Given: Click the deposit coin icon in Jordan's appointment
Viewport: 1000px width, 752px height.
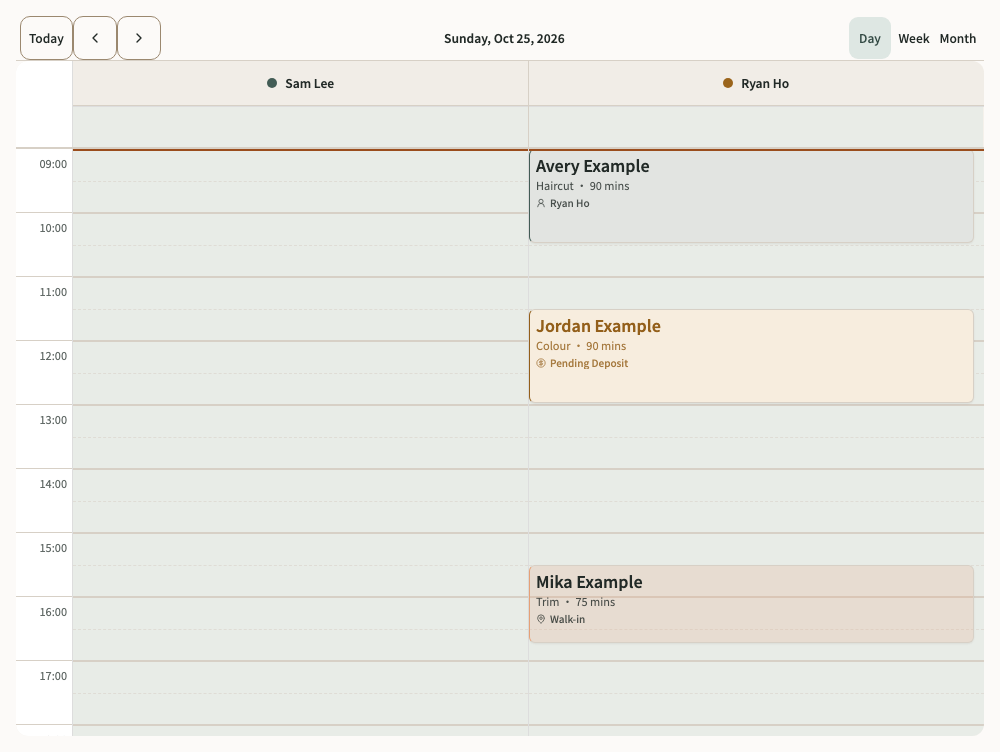Looking at the screenshot, I should pyautogui.click(x=541, y=363).
